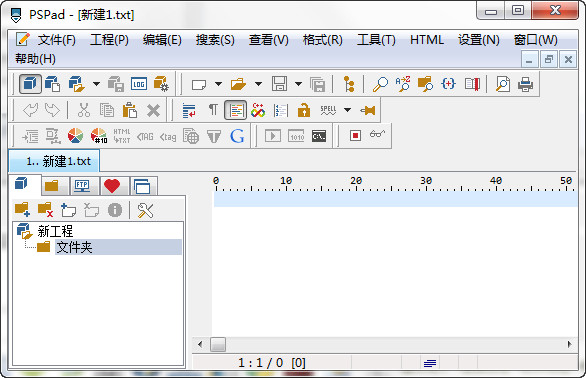This screenshot has height=378, width=586.
Task: Open the 帮助(H) menu
Action: [x=36, y=59]
